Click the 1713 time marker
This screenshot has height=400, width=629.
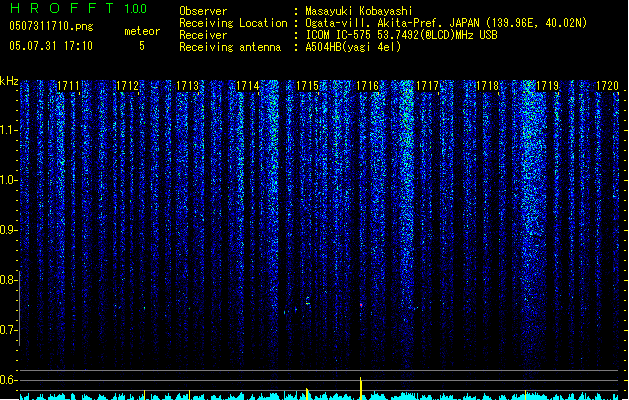point(188,86)
